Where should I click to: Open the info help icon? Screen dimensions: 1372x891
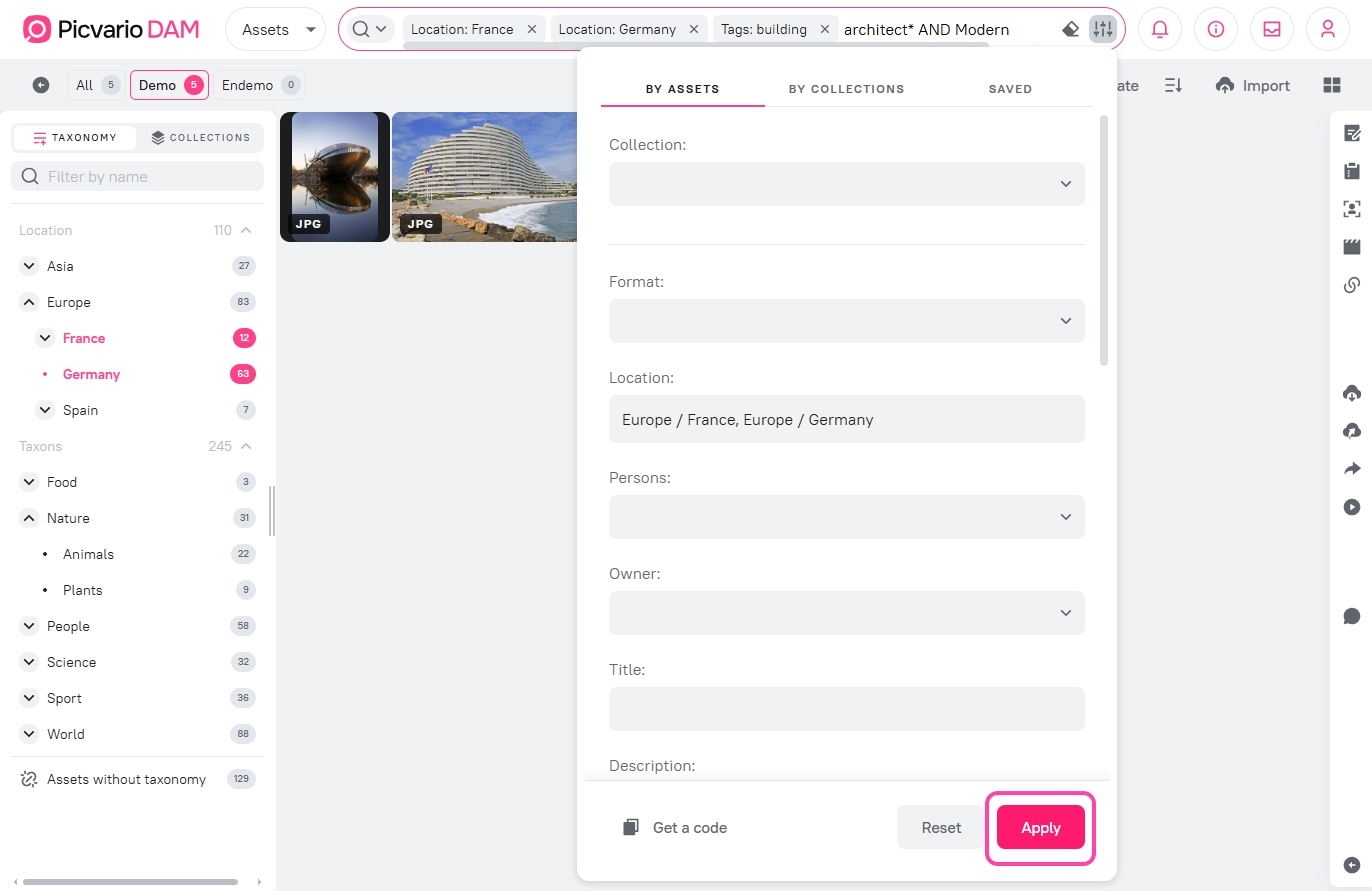coord(1216,29)
